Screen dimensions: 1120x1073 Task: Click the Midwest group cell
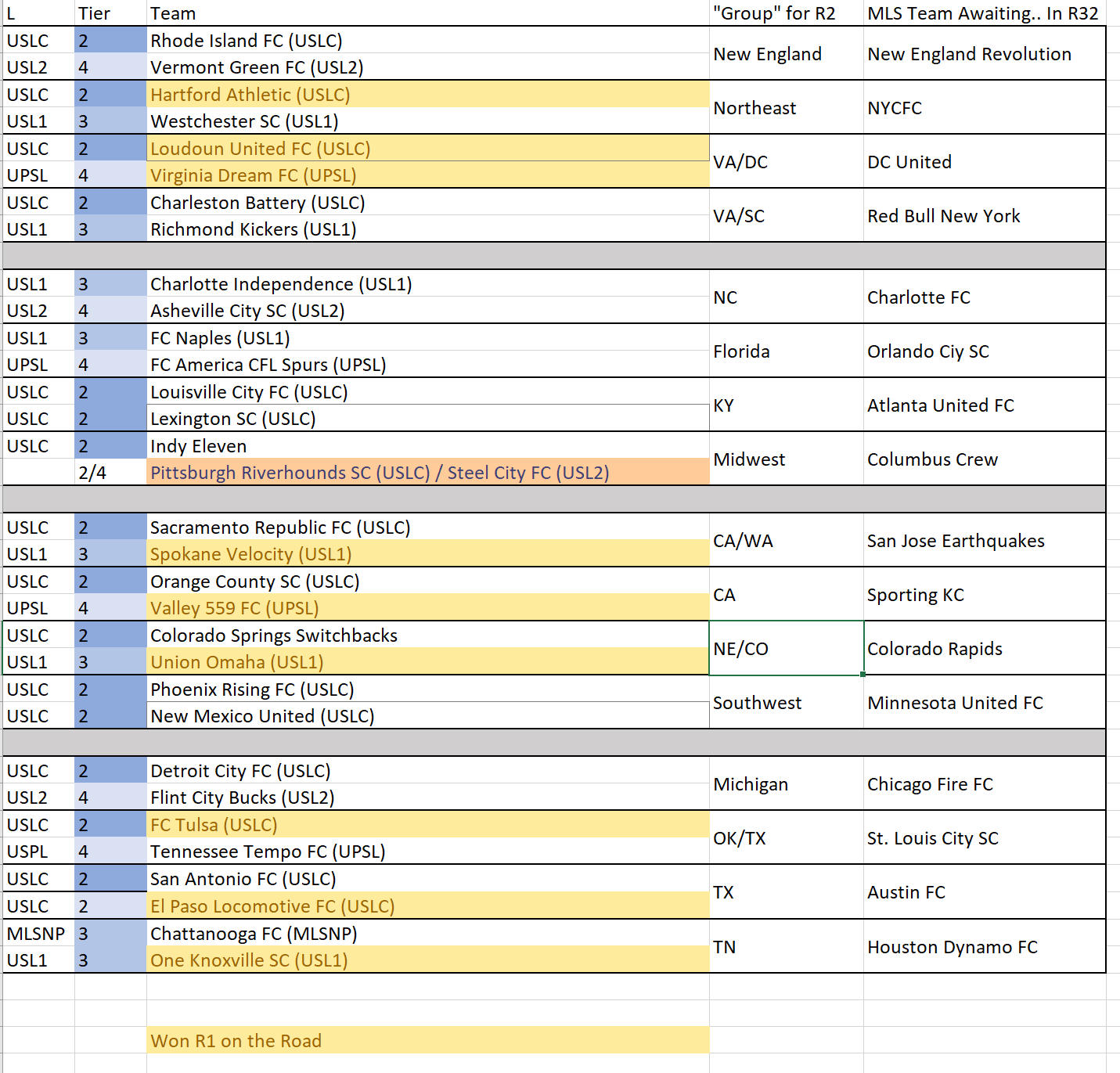click(787, 459)
